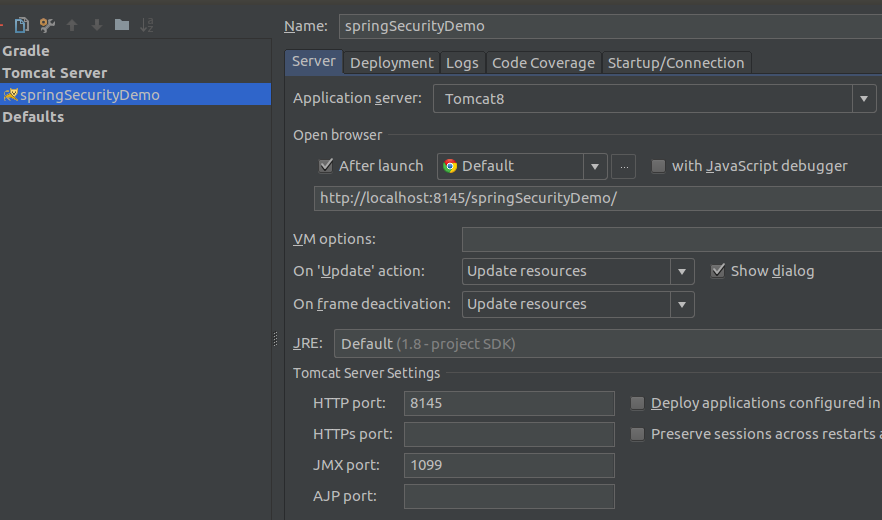Click the Name input field
Screen dimensions: 882x520
610,26
